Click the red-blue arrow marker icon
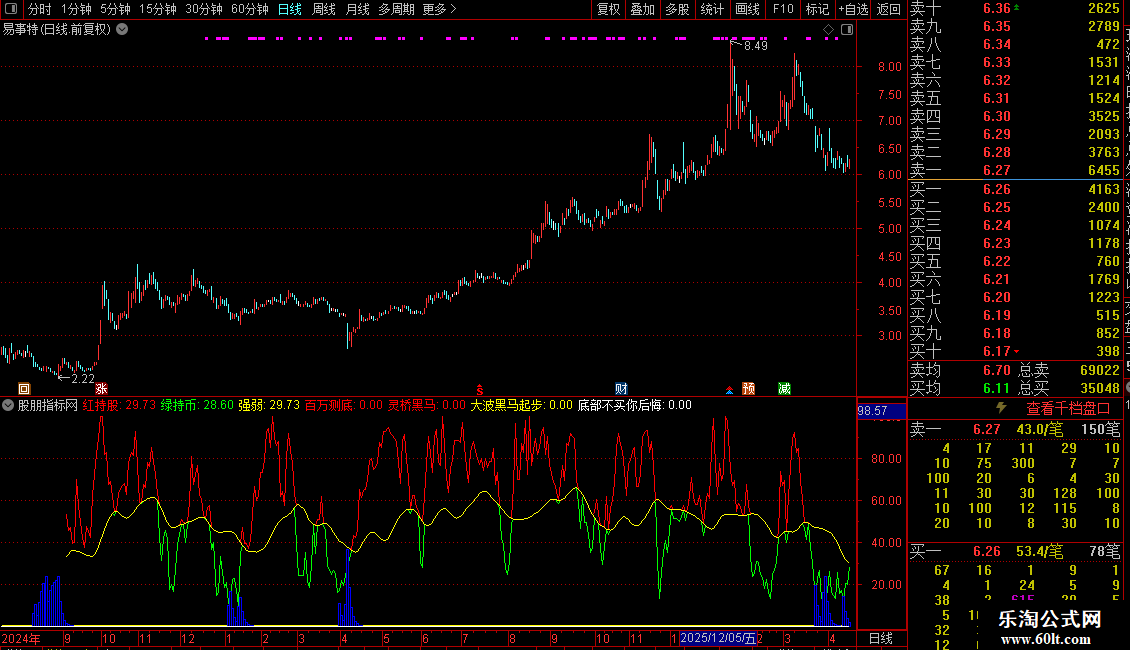Viewport: 1130px width, 650px height. 729,390
